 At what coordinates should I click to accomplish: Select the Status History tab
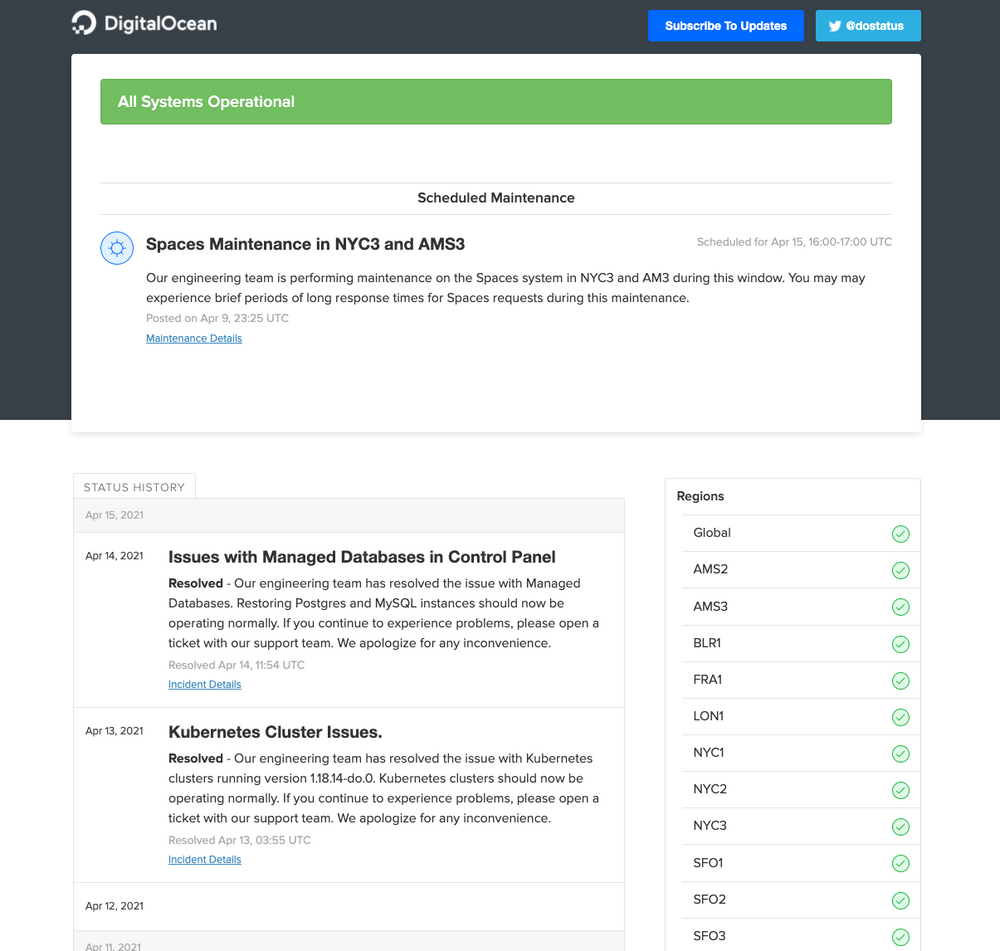coord(134,487)
